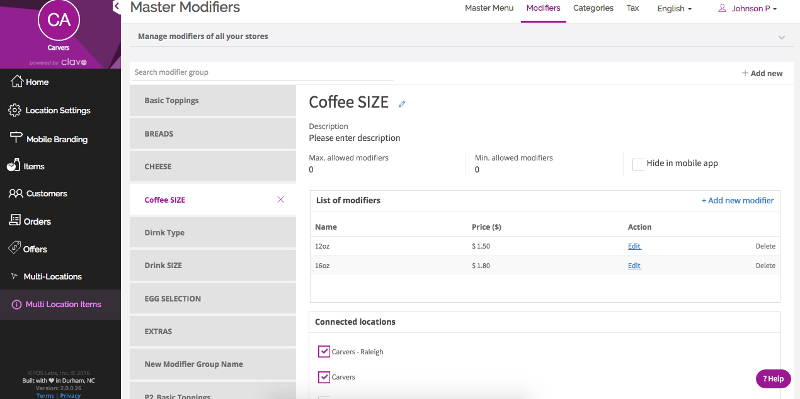Select New Modifier Group Name entry
The image size is (800, 399).
click(213, 364)
